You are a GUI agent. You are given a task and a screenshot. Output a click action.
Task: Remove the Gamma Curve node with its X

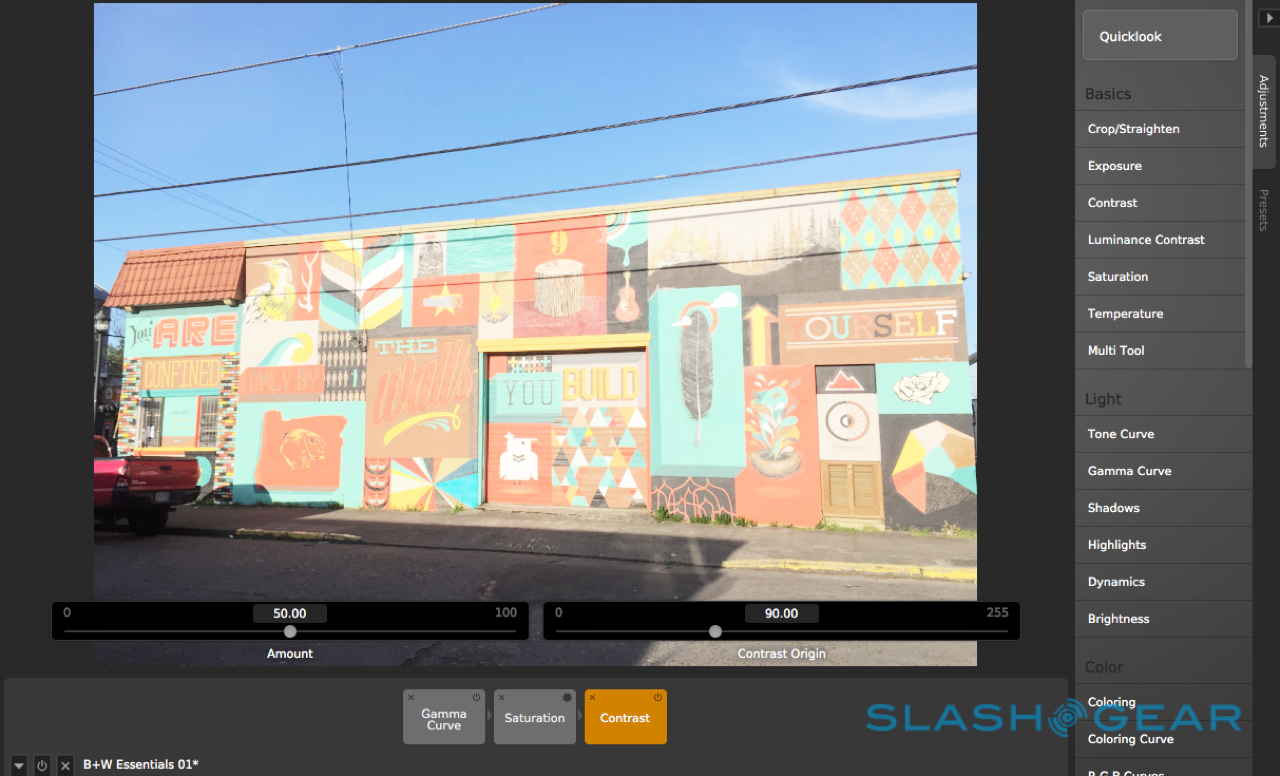(411, 698)
